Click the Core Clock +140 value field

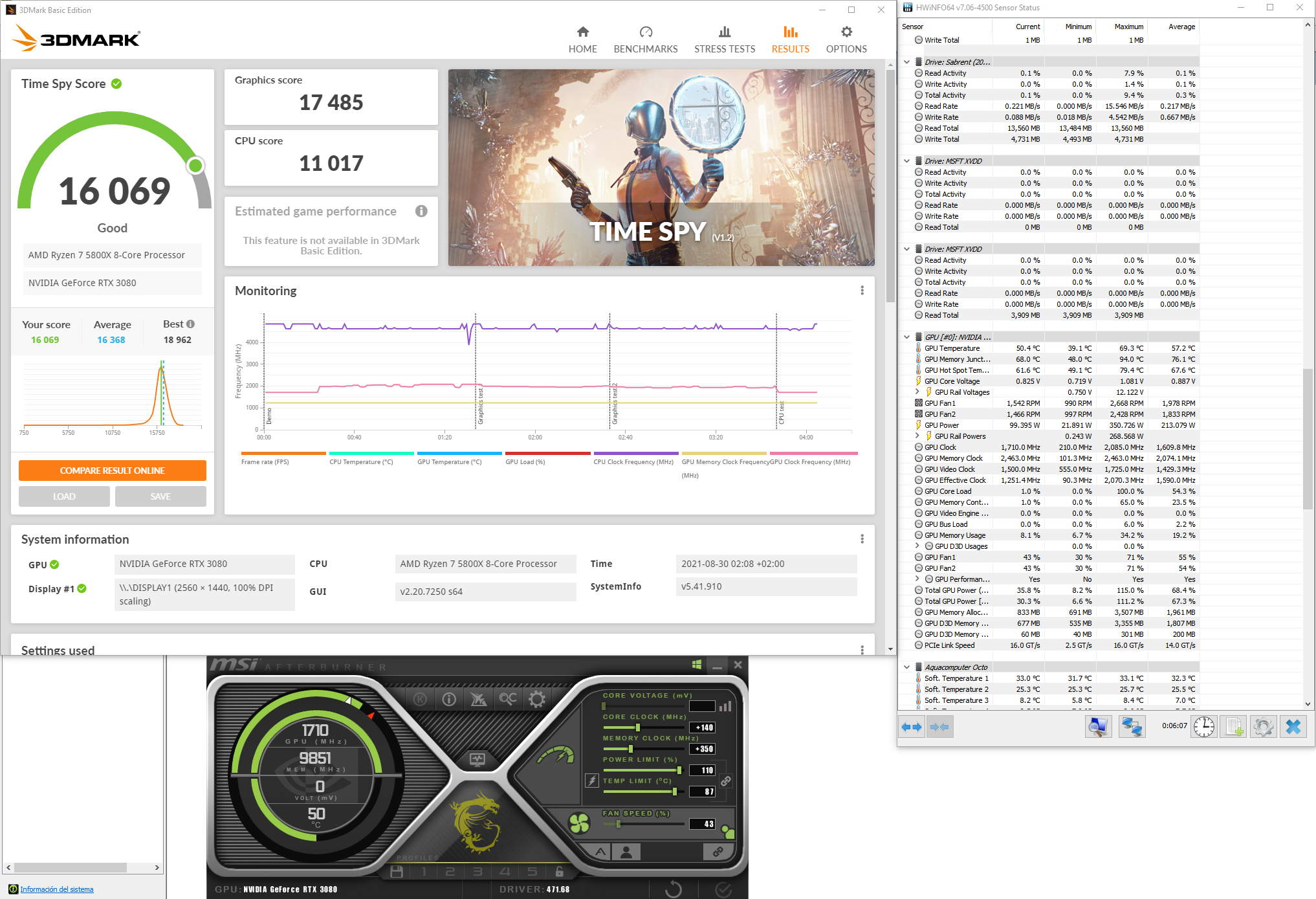click(703, 727)
